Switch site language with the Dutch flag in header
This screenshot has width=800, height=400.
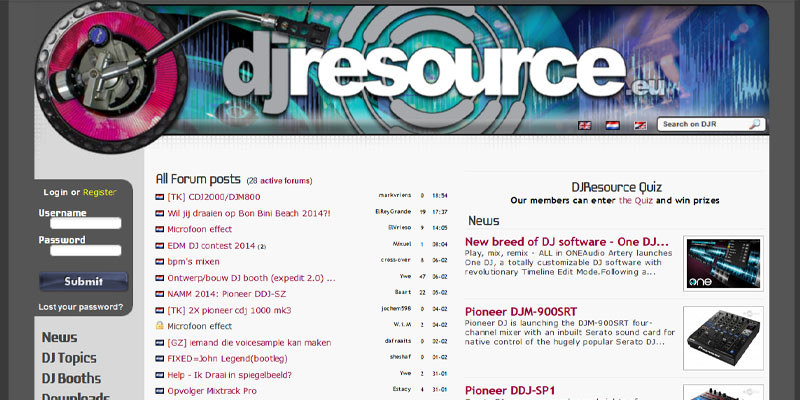point(613,125)
